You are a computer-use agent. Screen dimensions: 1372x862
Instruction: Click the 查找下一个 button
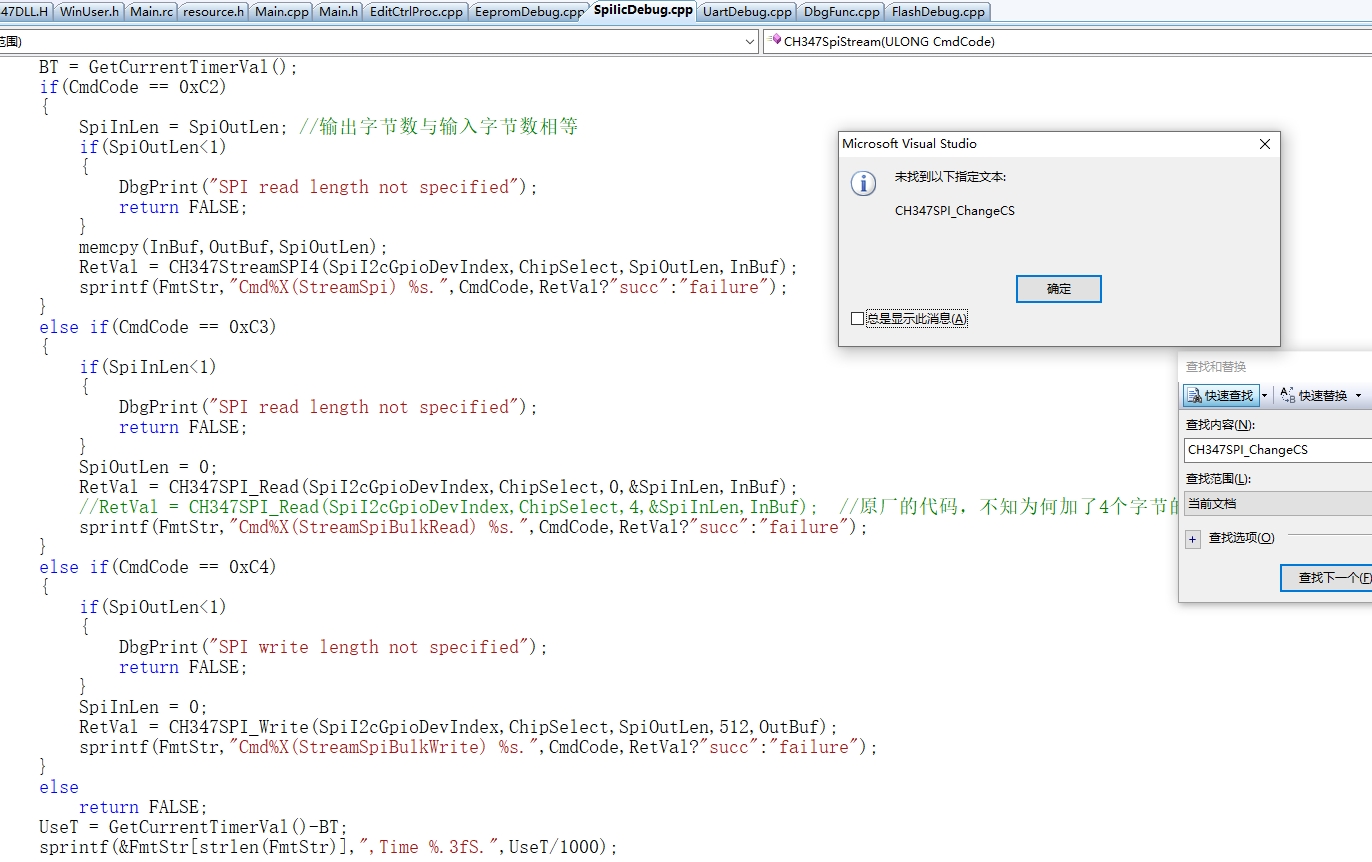[1326, 578]
